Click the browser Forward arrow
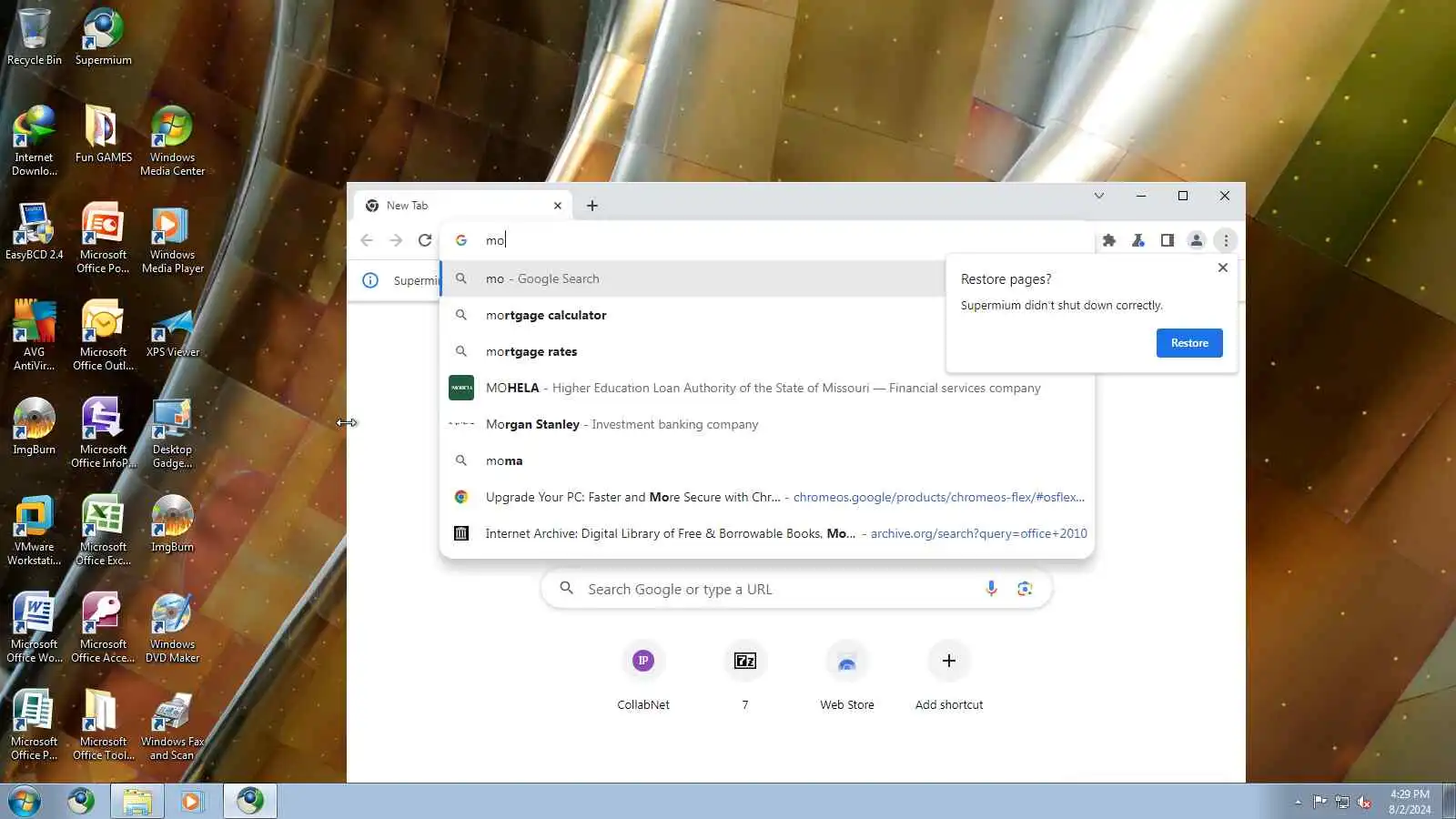The image size is (1456, 819). click(x=396, y=240)
